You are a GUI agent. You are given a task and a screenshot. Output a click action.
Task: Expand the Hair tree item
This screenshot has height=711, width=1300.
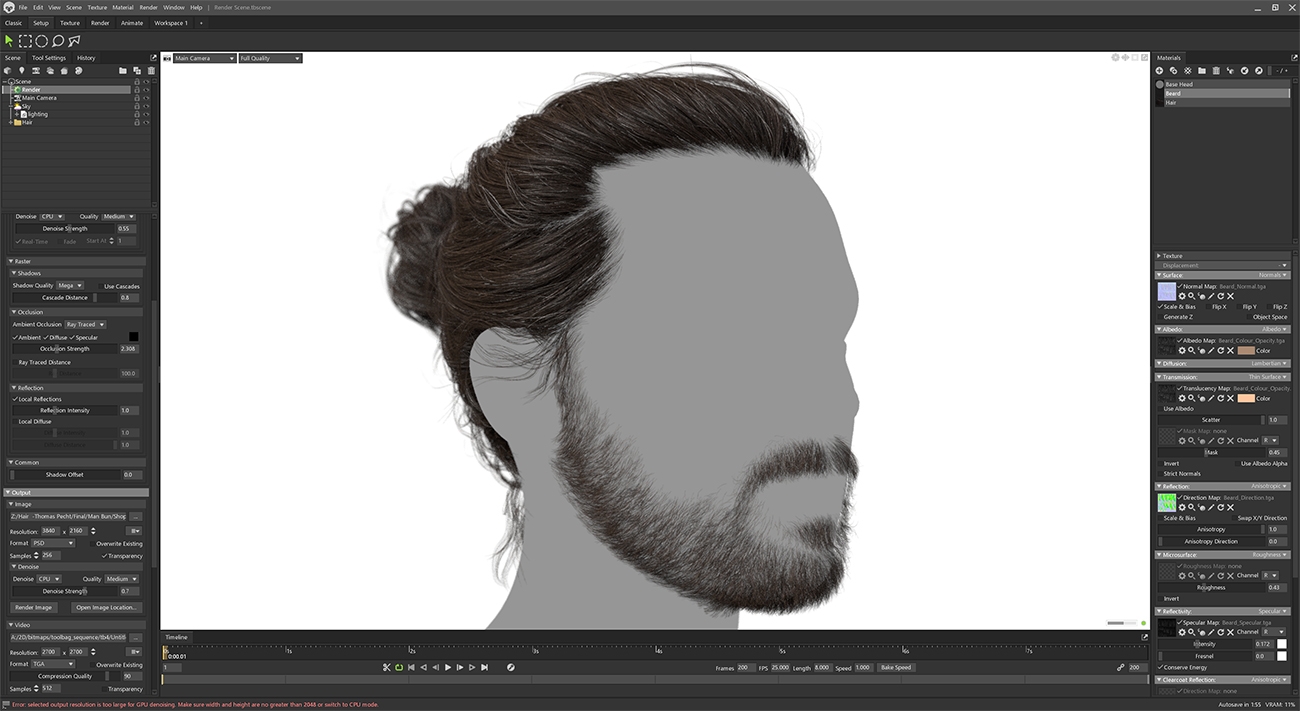(x=11, y=122)
